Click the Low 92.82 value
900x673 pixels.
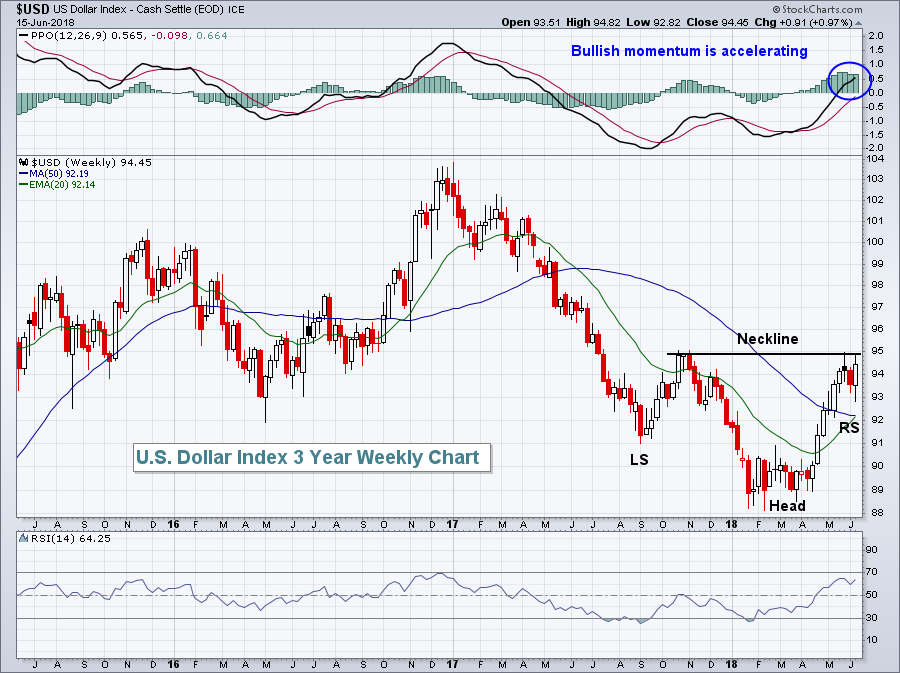pos(653,22)
